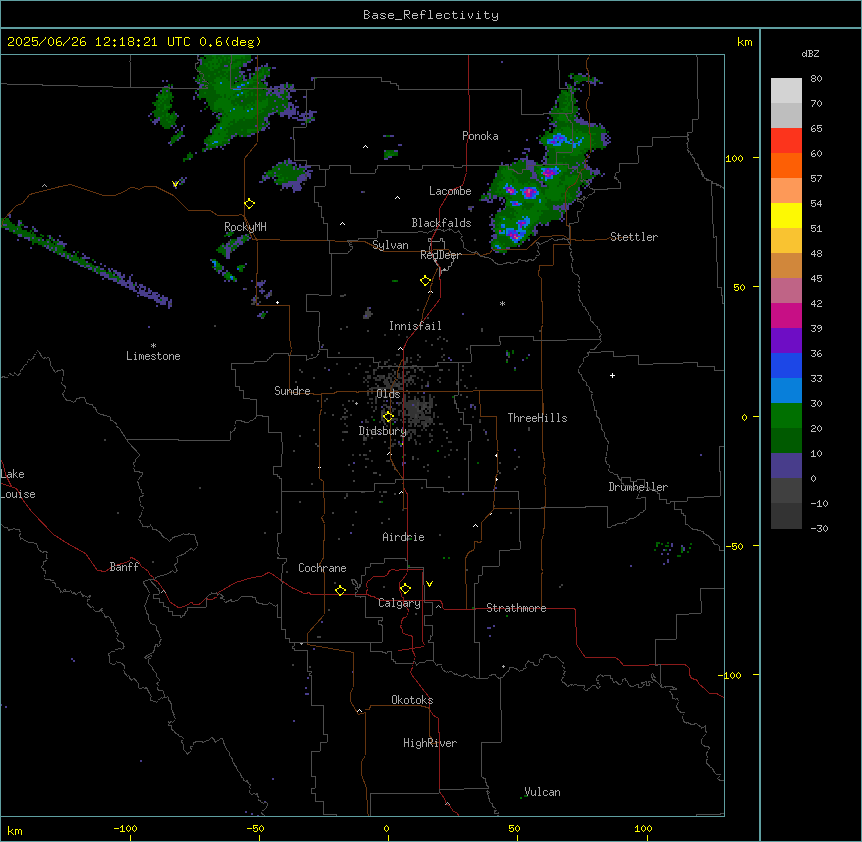Click the legend value 80 label

click(816, 79)
